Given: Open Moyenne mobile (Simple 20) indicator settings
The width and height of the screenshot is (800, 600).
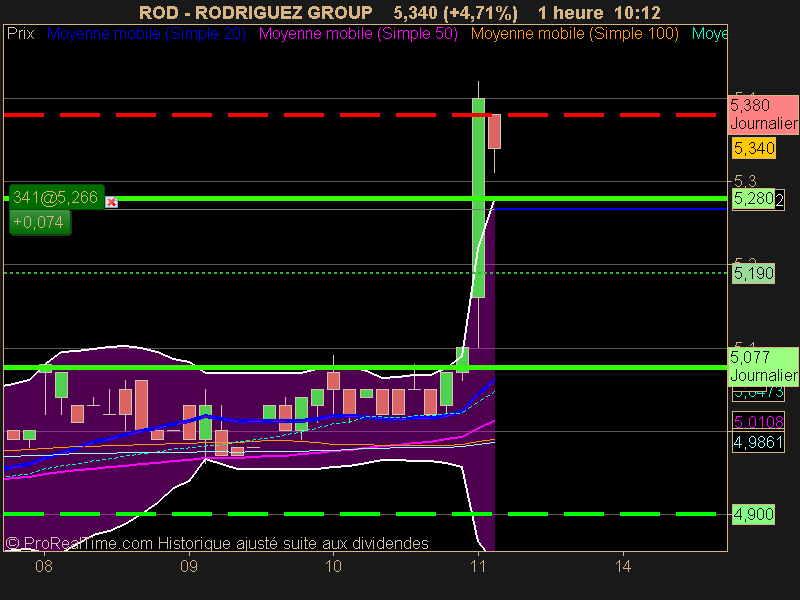Looking at the screenshot, I should tap(146, 34).
